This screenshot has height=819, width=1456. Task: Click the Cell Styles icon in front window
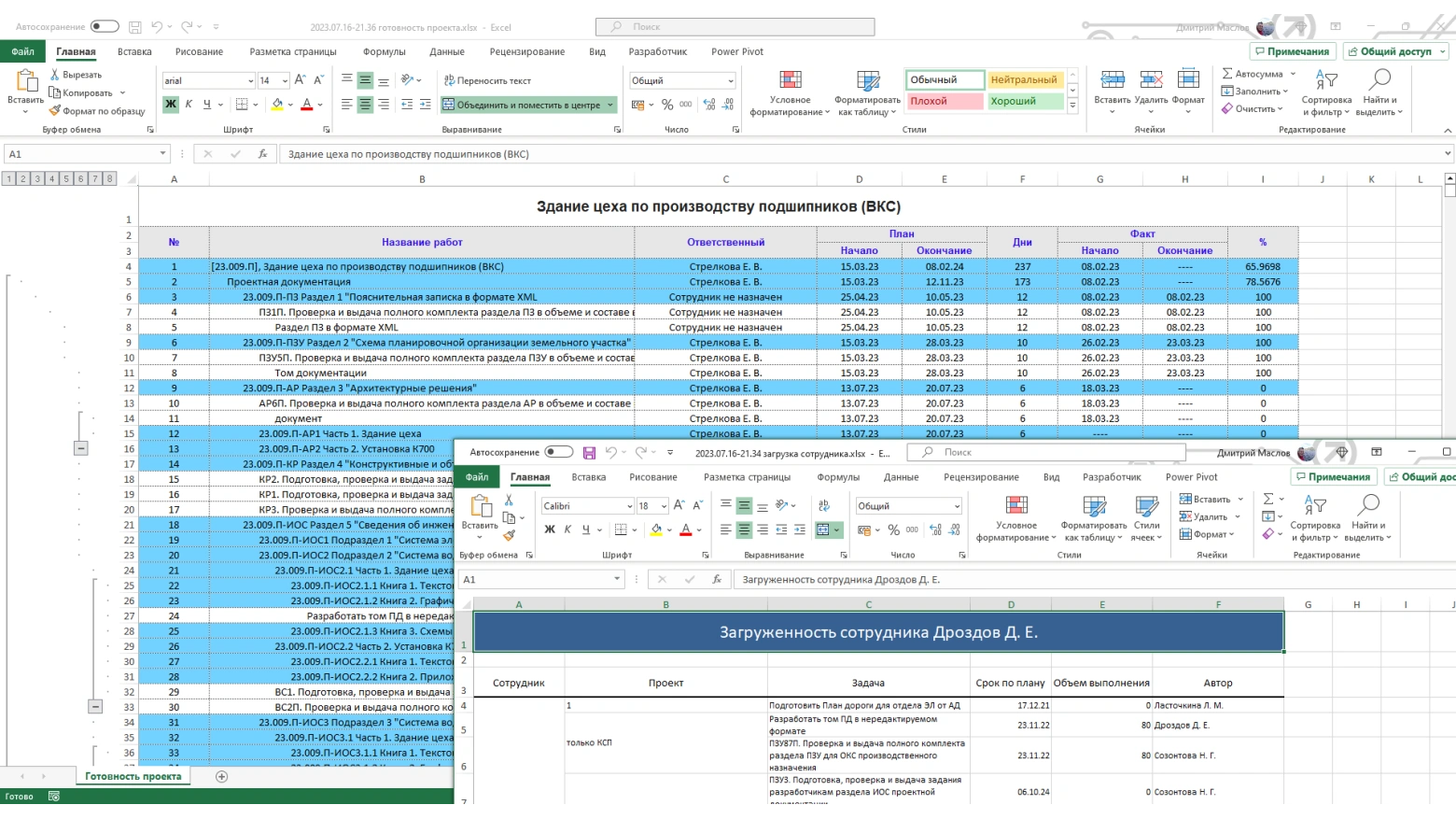(1146, 506)
